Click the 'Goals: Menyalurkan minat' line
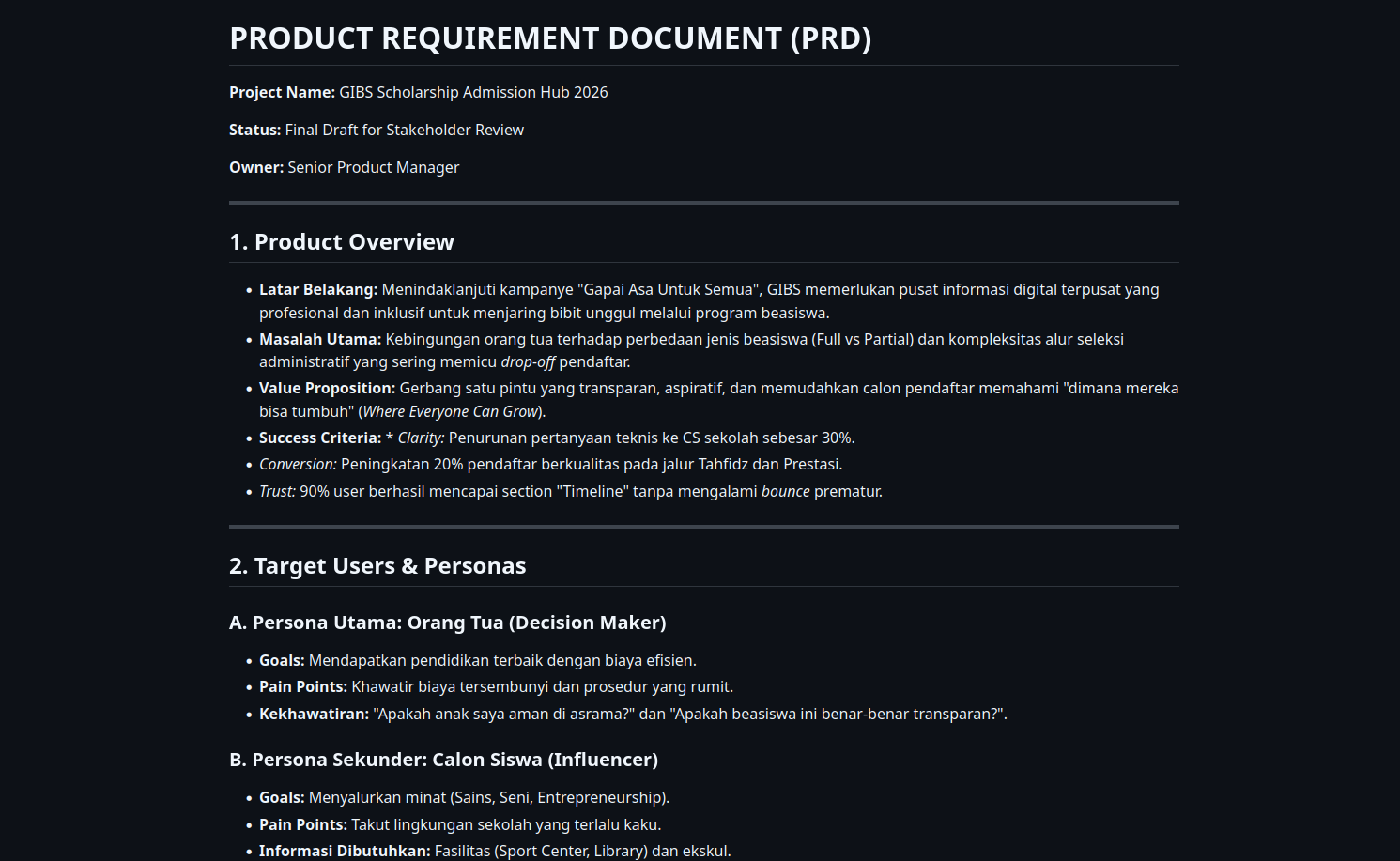Image resolution: width=1400 pixels, height=861 pixels. point(465,797)
